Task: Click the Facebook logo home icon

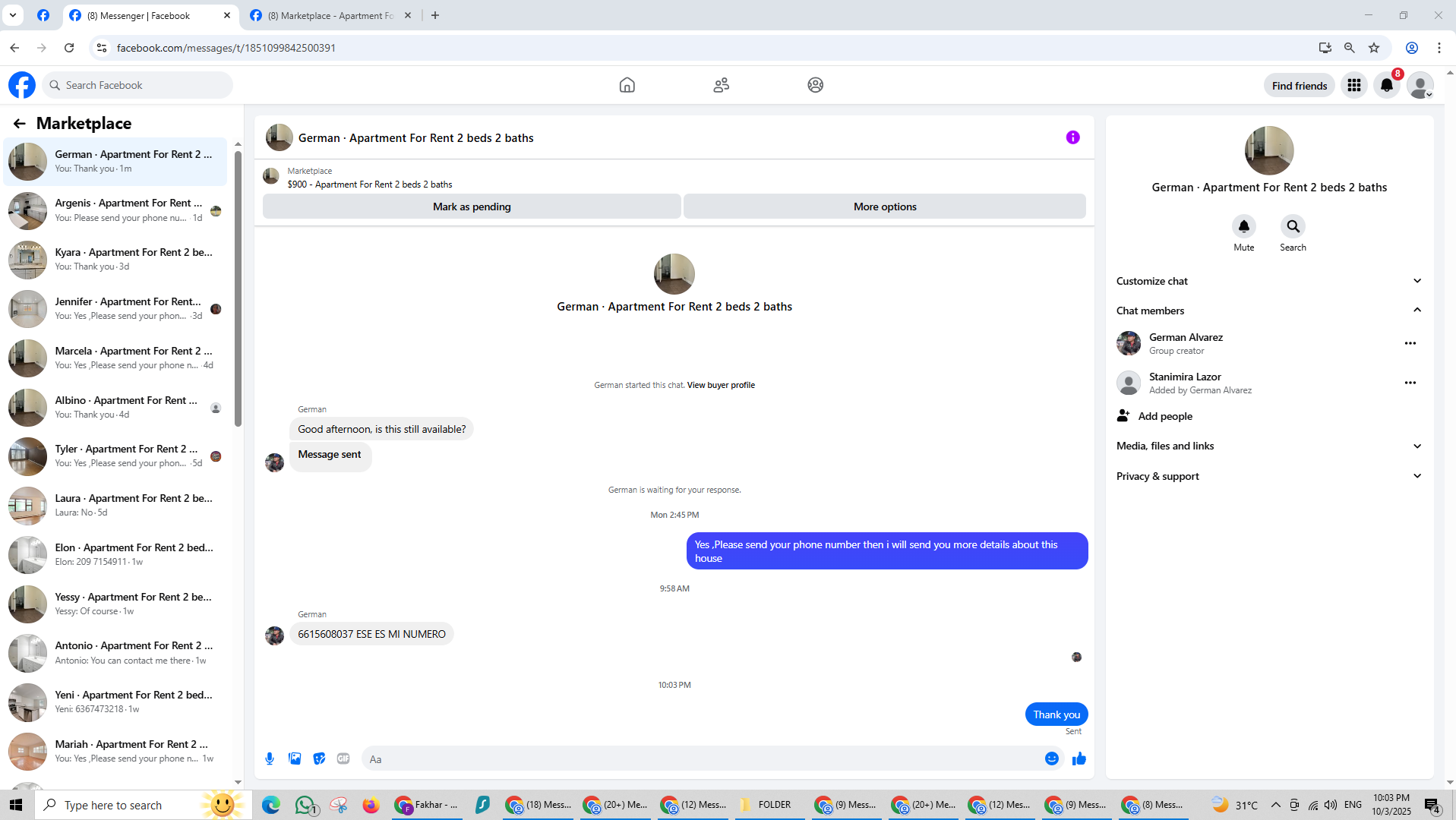Action: [22, 85]
